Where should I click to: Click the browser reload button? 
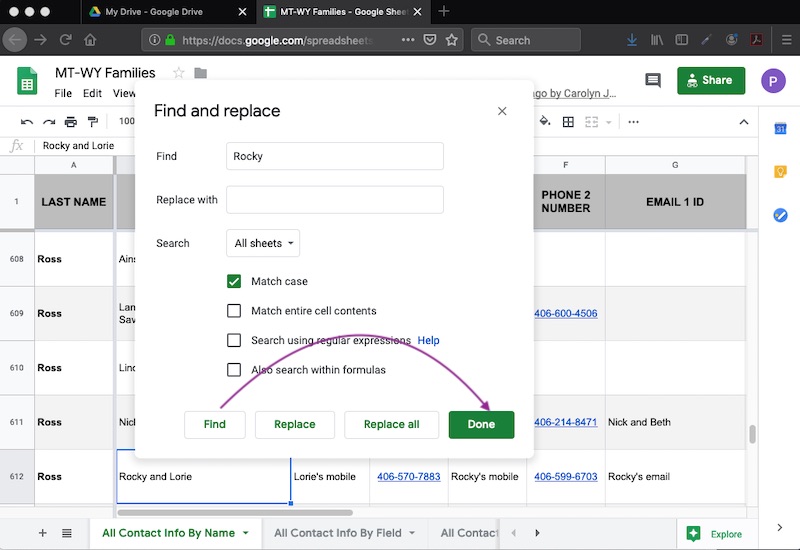pyautogui.click(x=65, y=40)
